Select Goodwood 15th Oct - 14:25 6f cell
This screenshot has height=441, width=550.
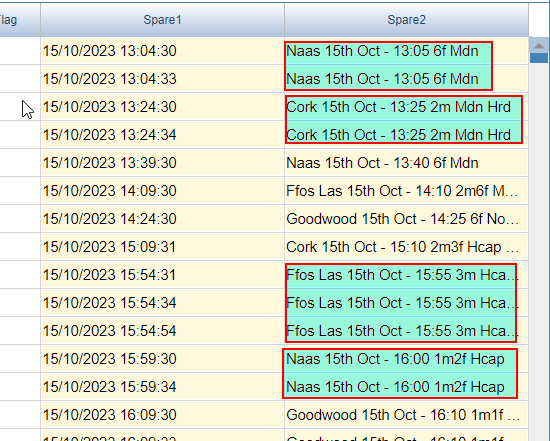406,219
